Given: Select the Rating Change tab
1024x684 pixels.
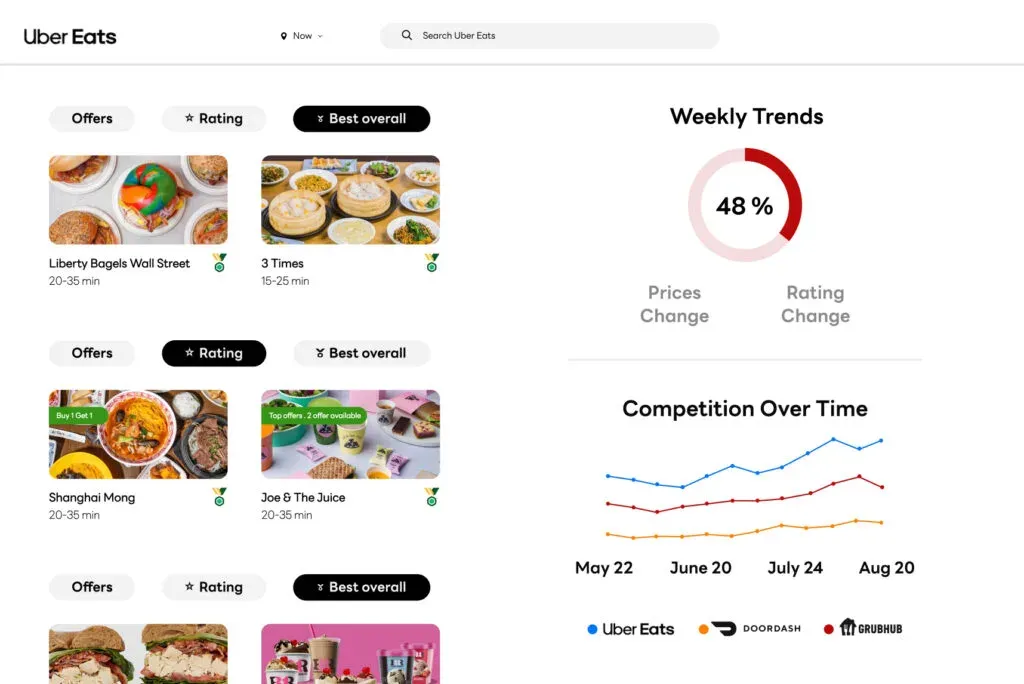Looking at the screenshot, I should 816,304.
